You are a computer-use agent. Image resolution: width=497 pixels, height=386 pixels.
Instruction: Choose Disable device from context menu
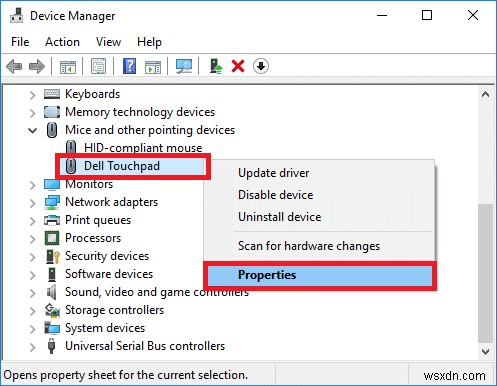[276, 195]
